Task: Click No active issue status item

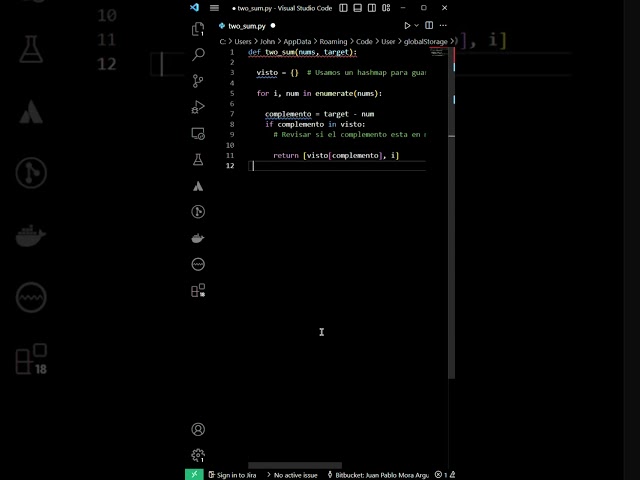Action: coord(292,475)
